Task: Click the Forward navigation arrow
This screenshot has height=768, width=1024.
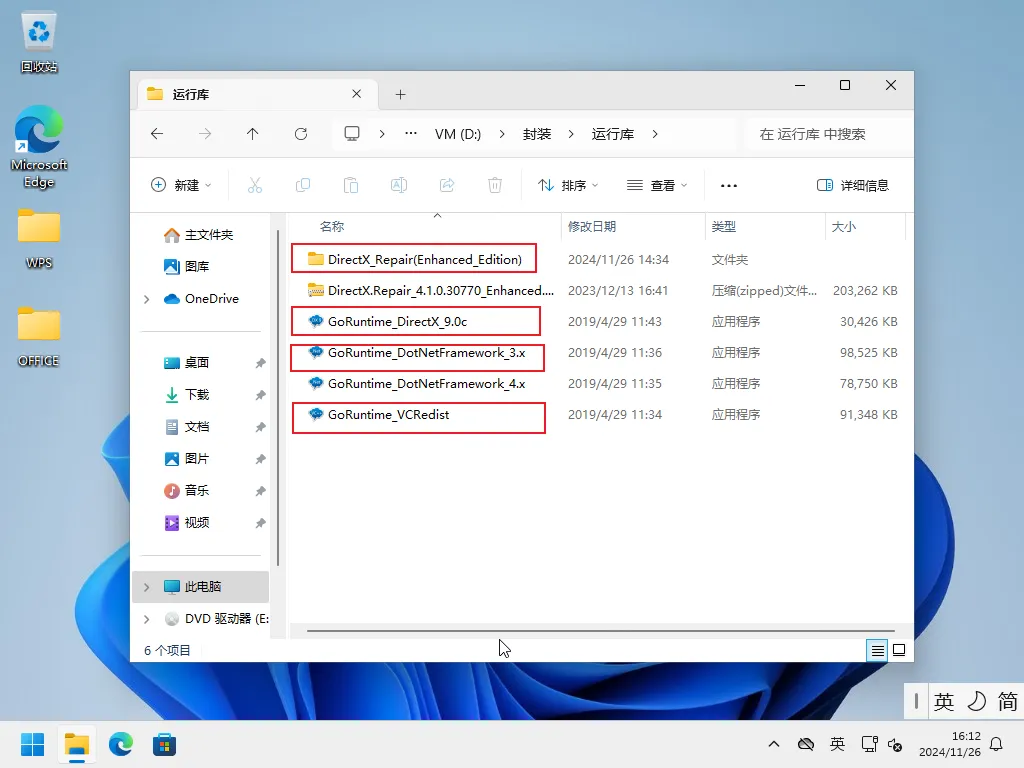Action: [x=205, y=134]
